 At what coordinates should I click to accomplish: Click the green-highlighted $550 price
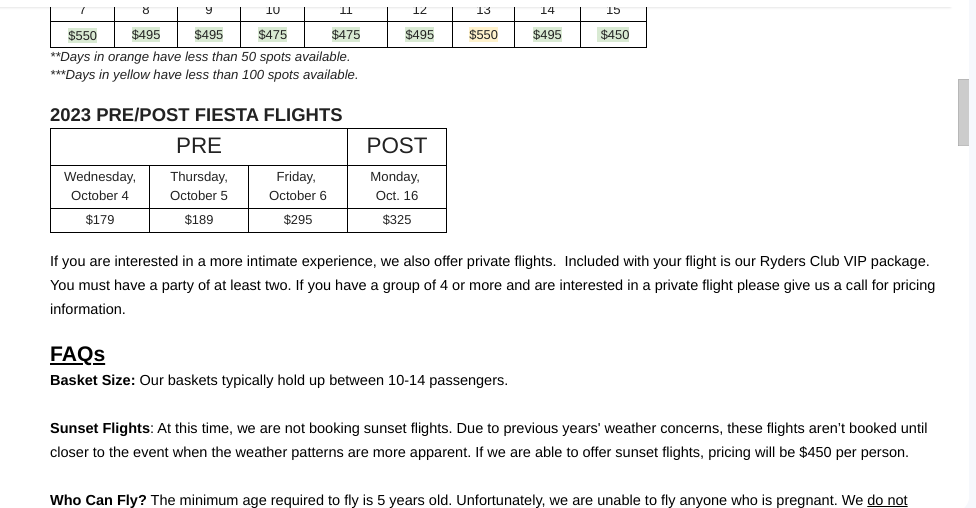click(x=83, y=36)
